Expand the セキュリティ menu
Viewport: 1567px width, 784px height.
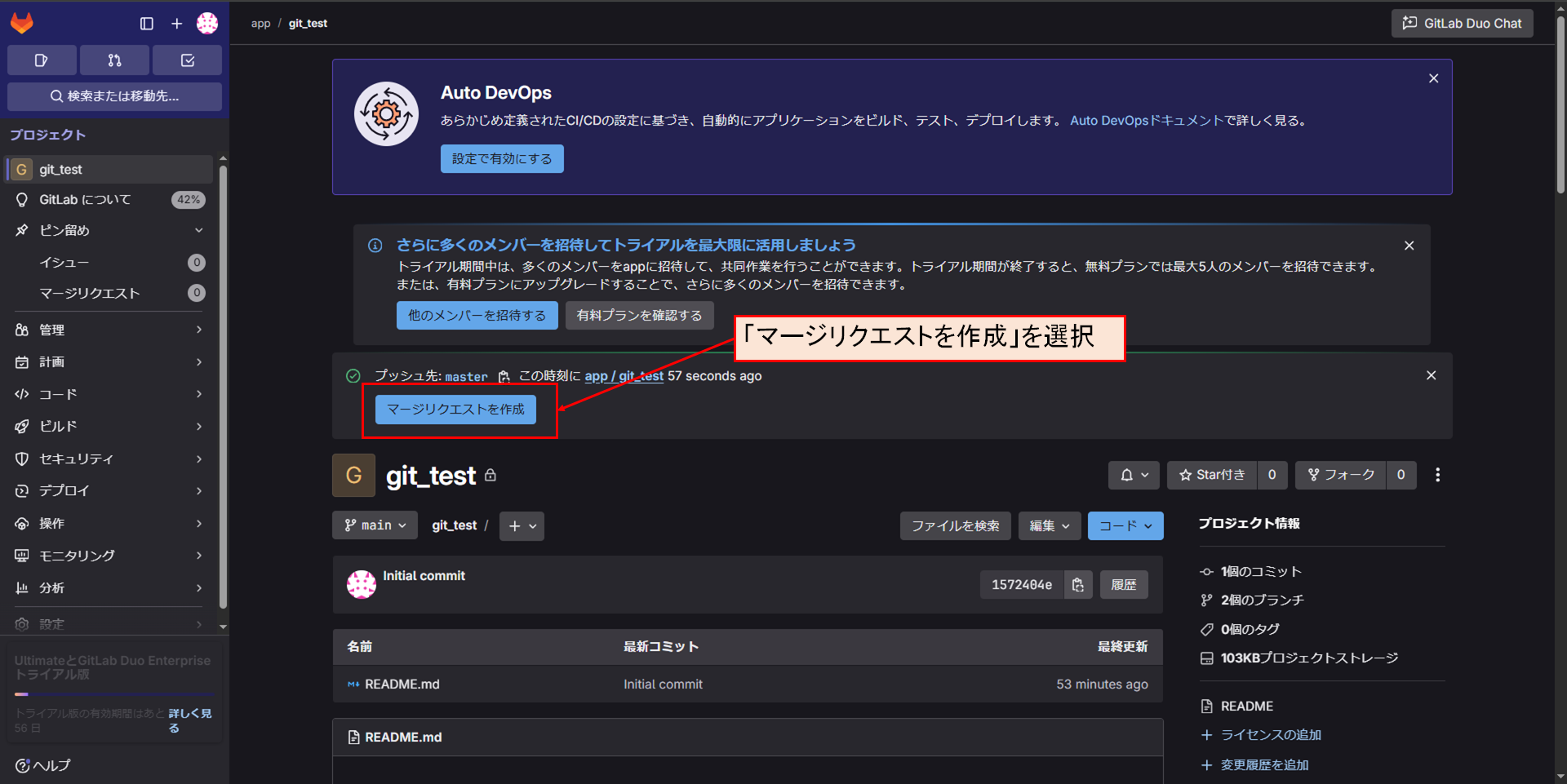[x=109, y=458]
